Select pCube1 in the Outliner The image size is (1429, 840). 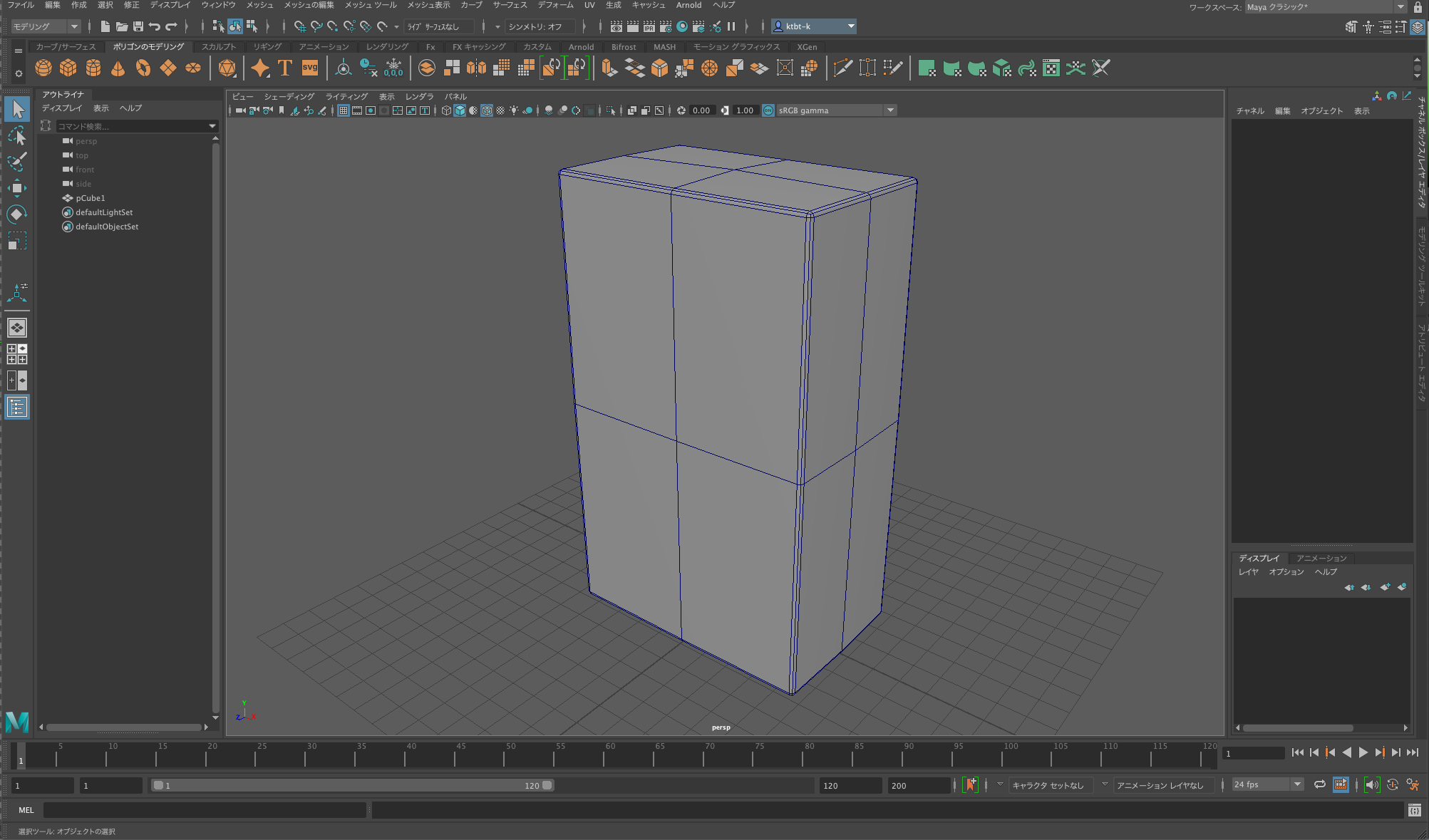click(x=91, y=198)
